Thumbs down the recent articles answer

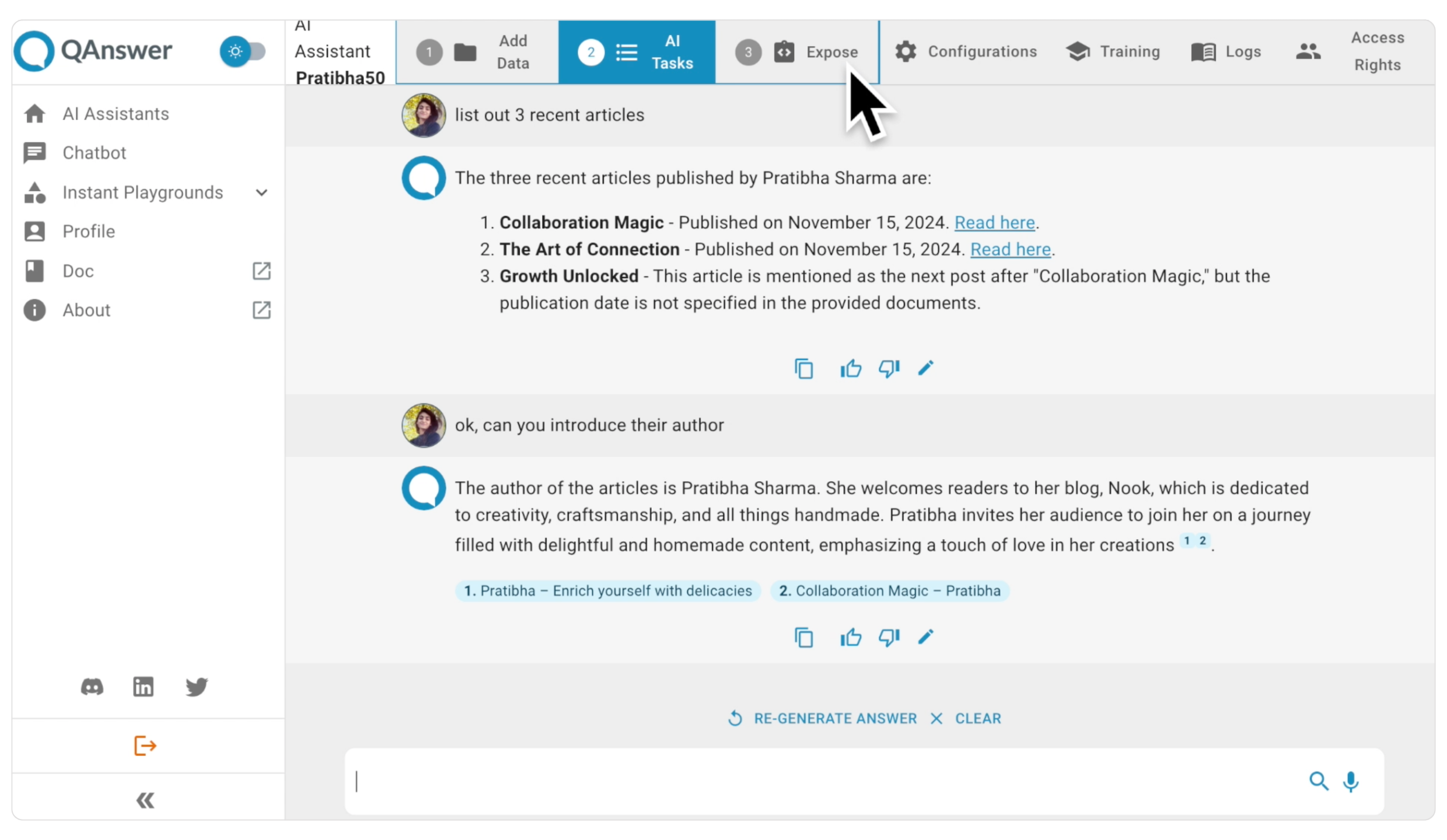point(889,369)
